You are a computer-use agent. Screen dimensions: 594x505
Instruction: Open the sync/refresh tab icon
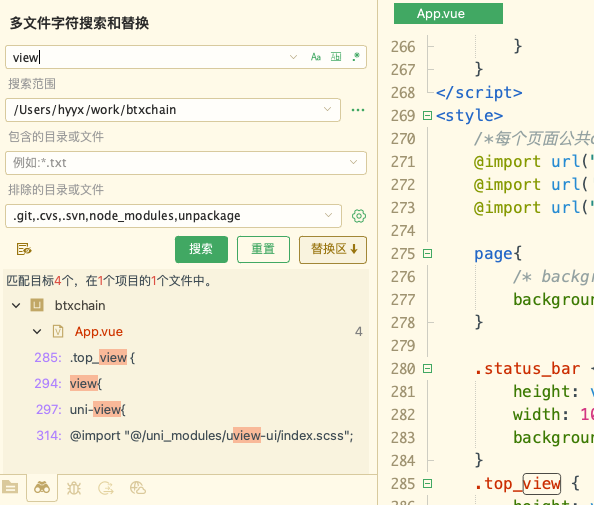tap(106, 488)
